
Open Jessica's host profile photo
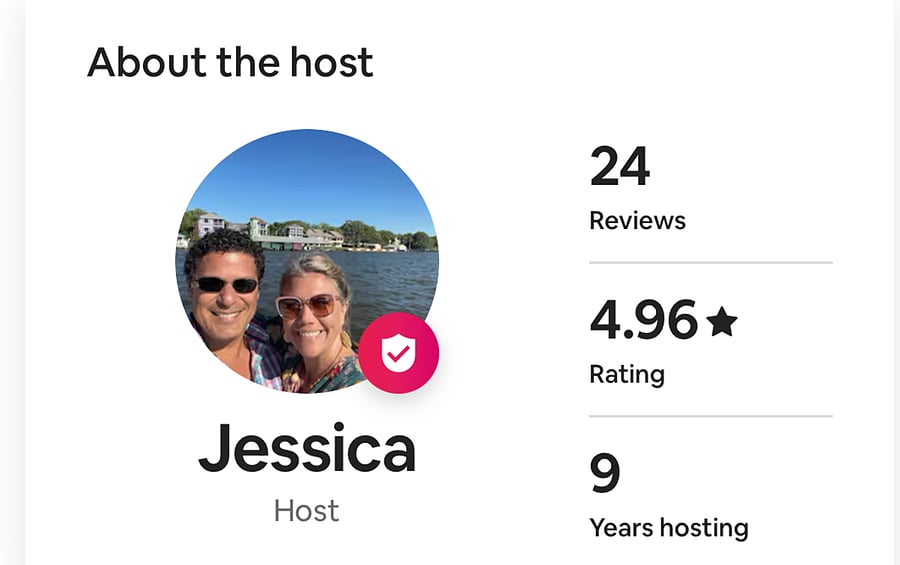(x=307, y=261)
